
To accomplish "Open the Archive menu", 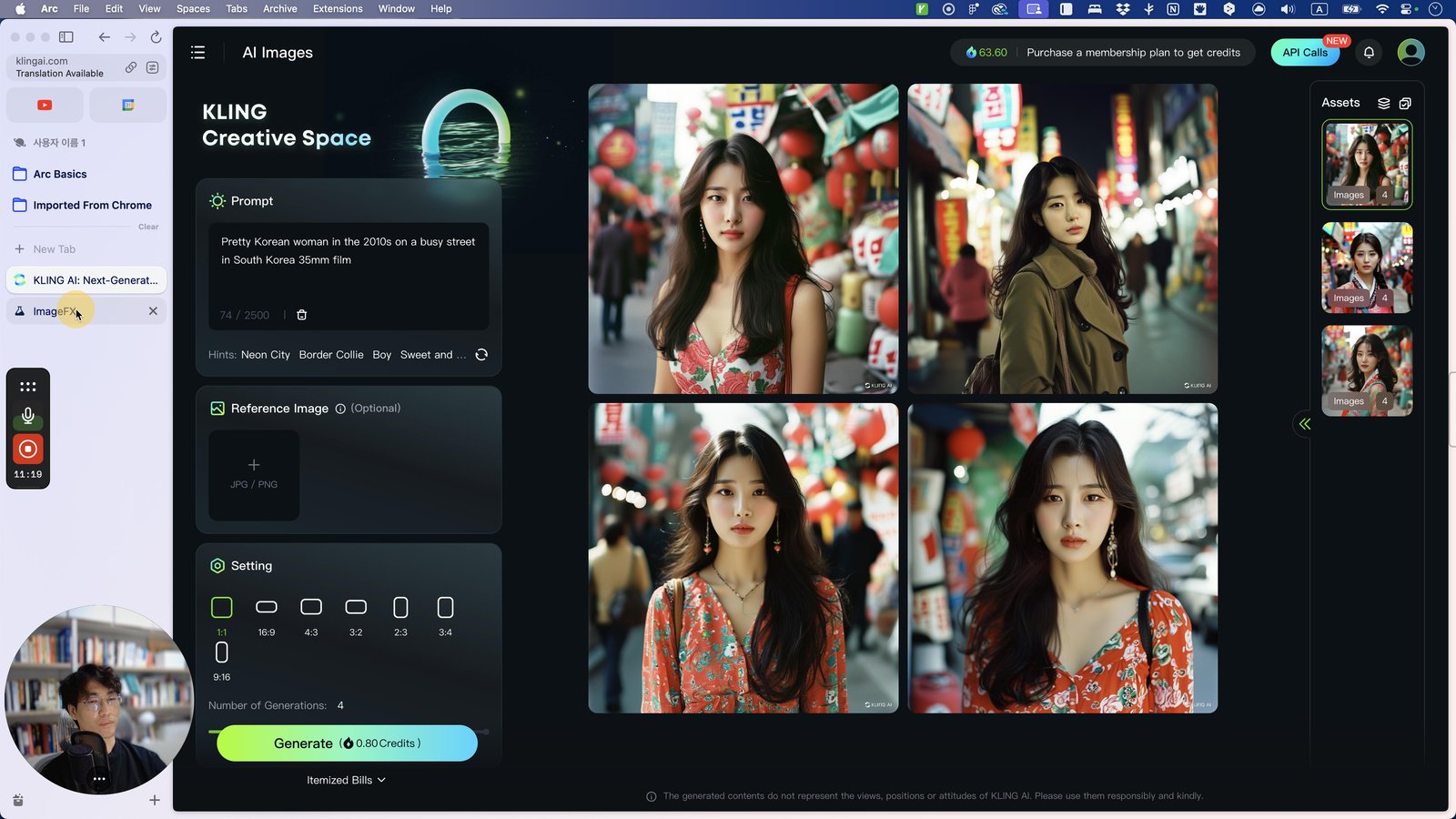I will [x=280, y=9].
